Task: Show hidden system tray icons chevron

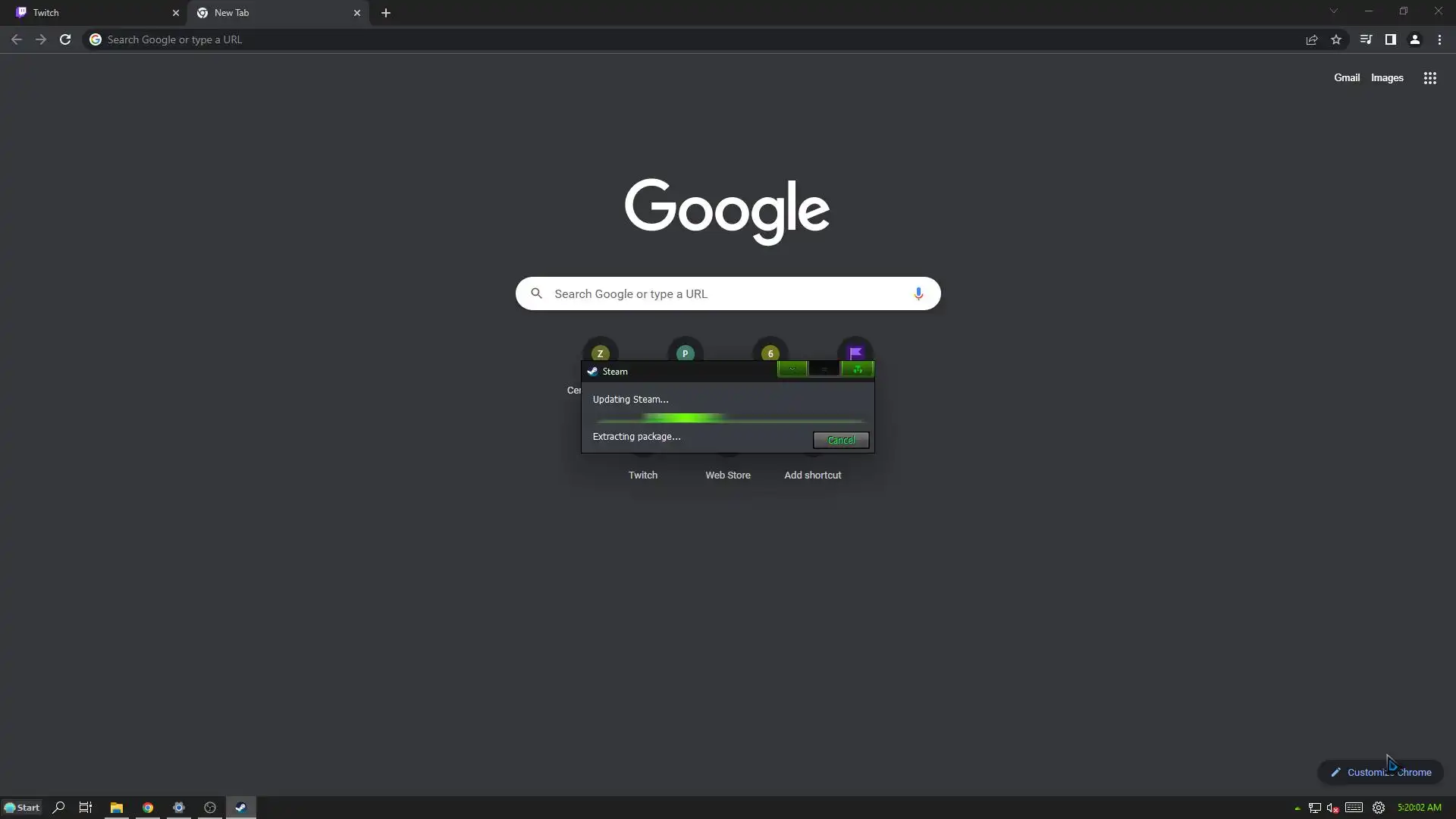Action: 1297,808
